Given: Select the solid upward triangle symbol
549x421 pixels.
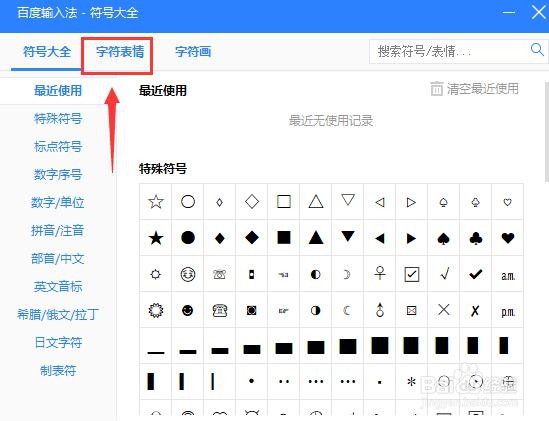Looking at the screenshot, I should point(316,238).
